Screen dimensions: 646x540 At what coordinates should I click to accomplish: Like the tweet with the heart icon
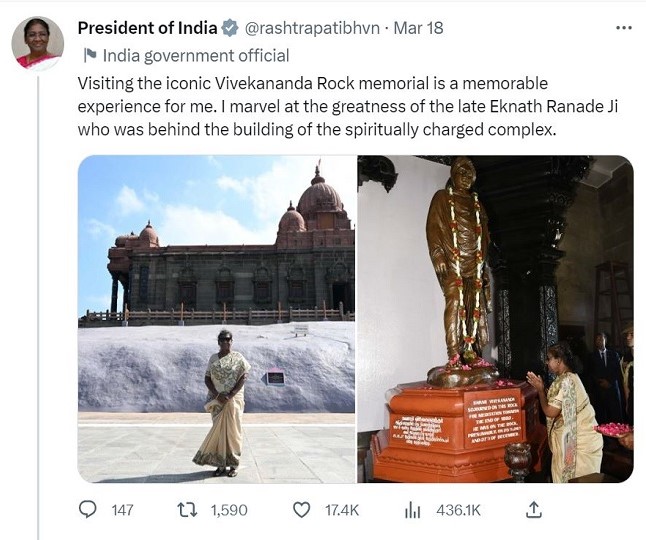[301, 510]
